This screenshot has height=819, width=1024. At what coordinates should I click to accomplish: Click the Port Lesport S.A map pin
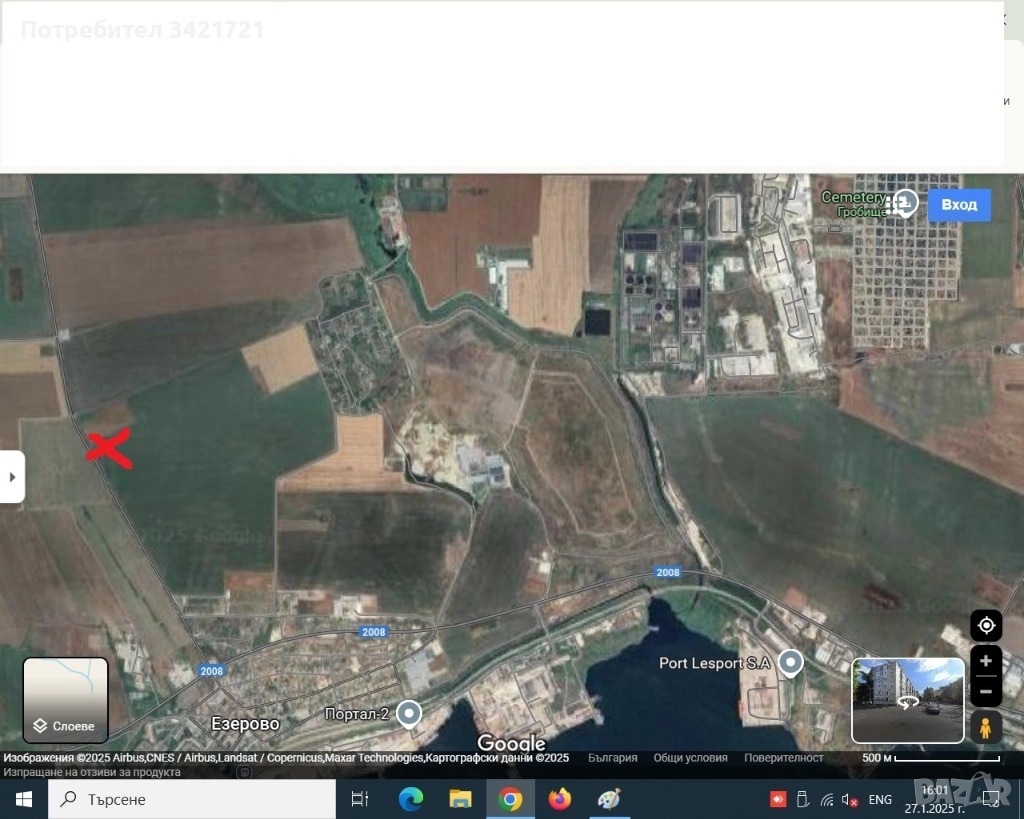click(791, 662)
